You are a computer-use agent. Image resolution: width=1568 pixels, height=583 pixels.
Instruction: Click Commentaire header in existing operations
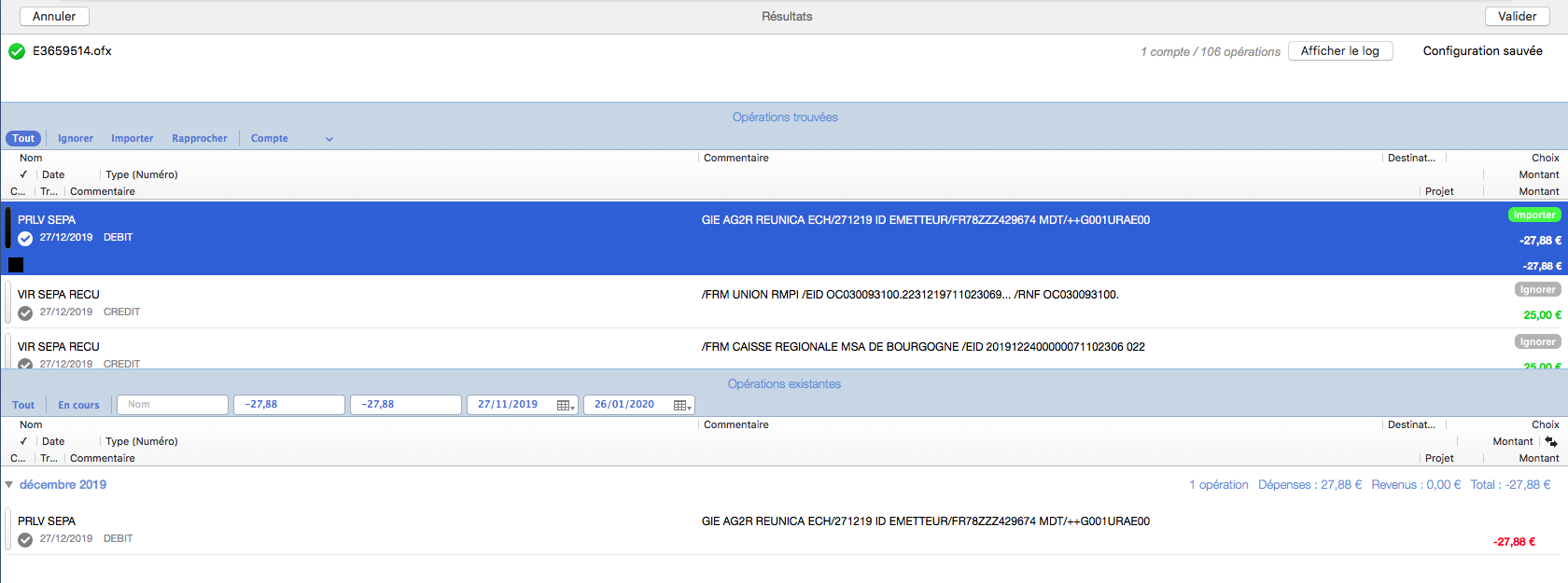(736, 424)
